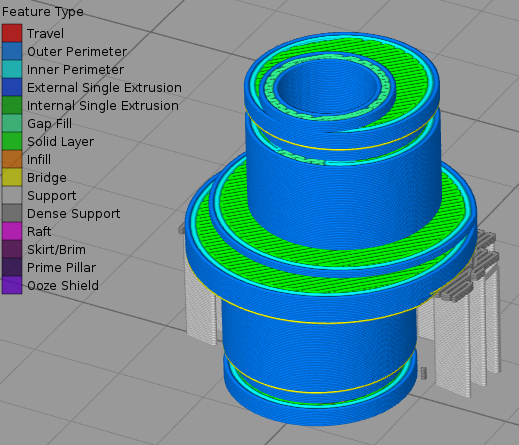Click the Skirt/Brim purple swatch
Image resolution: width=519 pixels, height=445 pixels.
(x=12, y=249)
